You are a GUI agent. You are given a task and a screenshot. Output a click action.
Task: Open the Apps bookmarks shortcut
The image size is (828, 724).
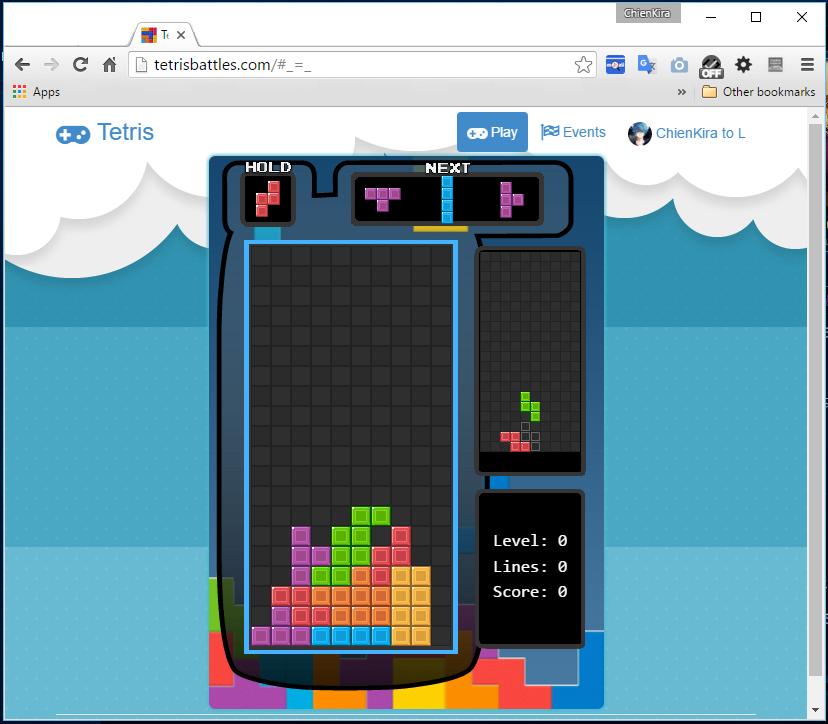pos(36,92)
